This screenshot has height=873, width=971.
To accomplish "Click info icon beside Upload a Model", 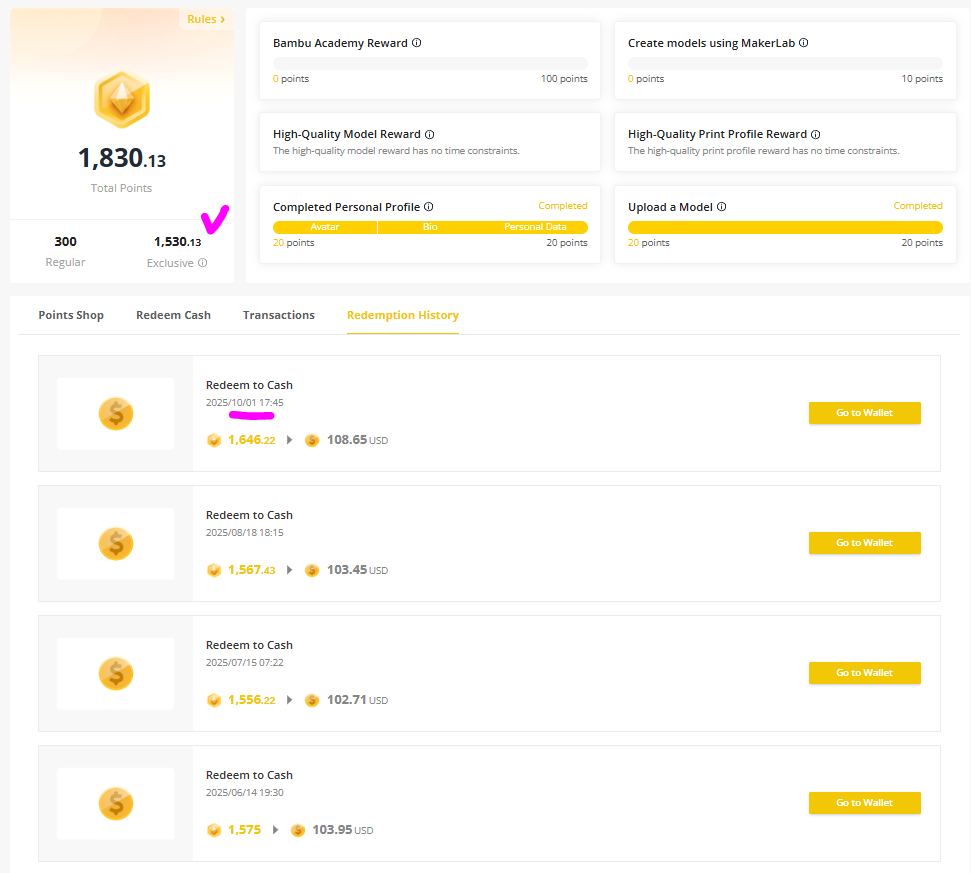I will tap(722, 208).
